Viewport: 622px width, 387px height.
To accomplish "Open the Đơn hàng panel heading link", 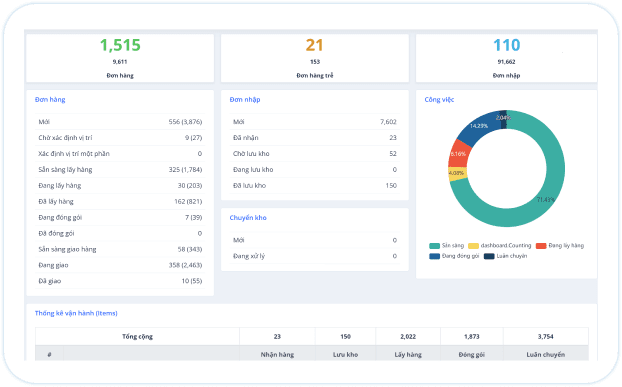I will point(50,100).
